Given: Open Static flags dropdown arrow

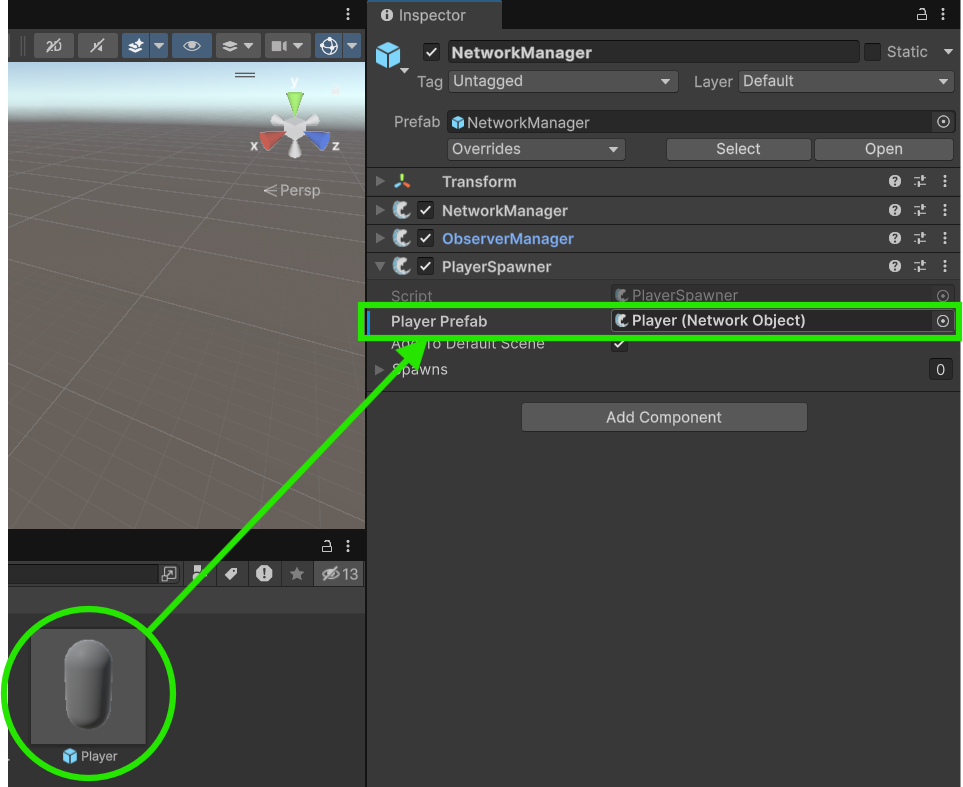Looking at the screenshot, I should (948, 52).
